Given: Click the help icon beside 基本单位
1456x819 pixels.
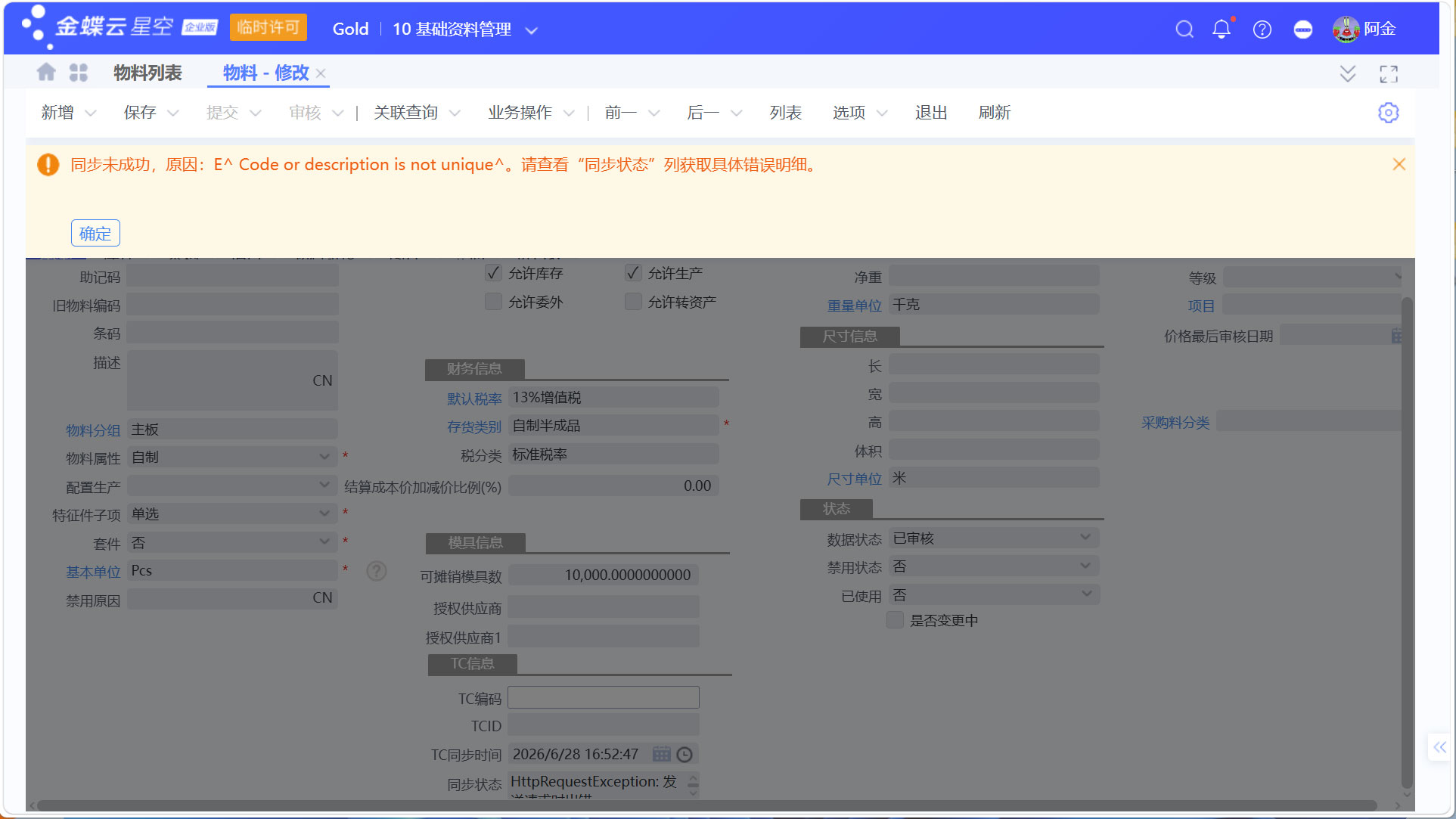Looking at the screenshot, I should (377, 571).
